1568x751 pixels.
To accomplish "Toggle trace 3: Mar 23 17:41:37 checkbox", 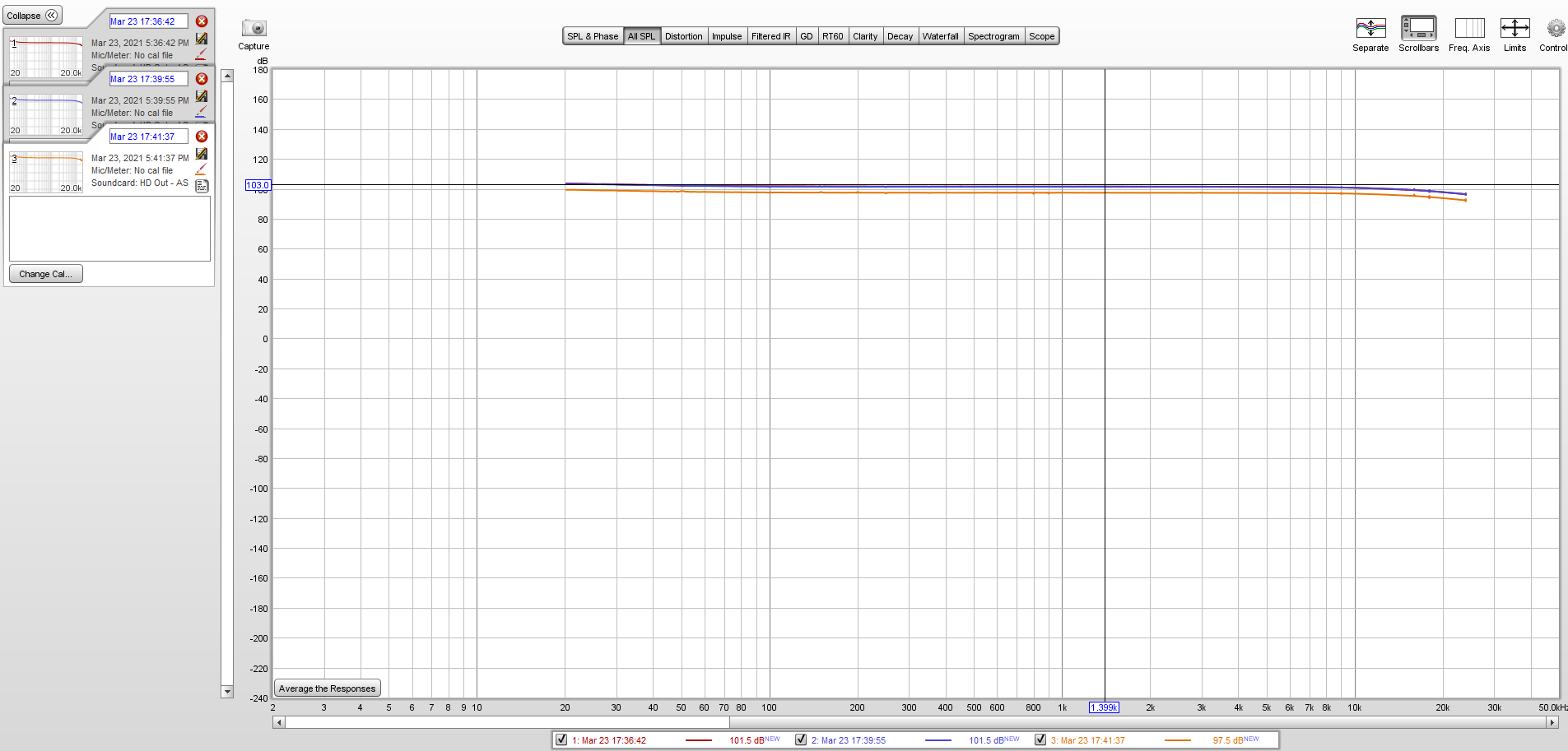I will click(x=1040, y=739).
